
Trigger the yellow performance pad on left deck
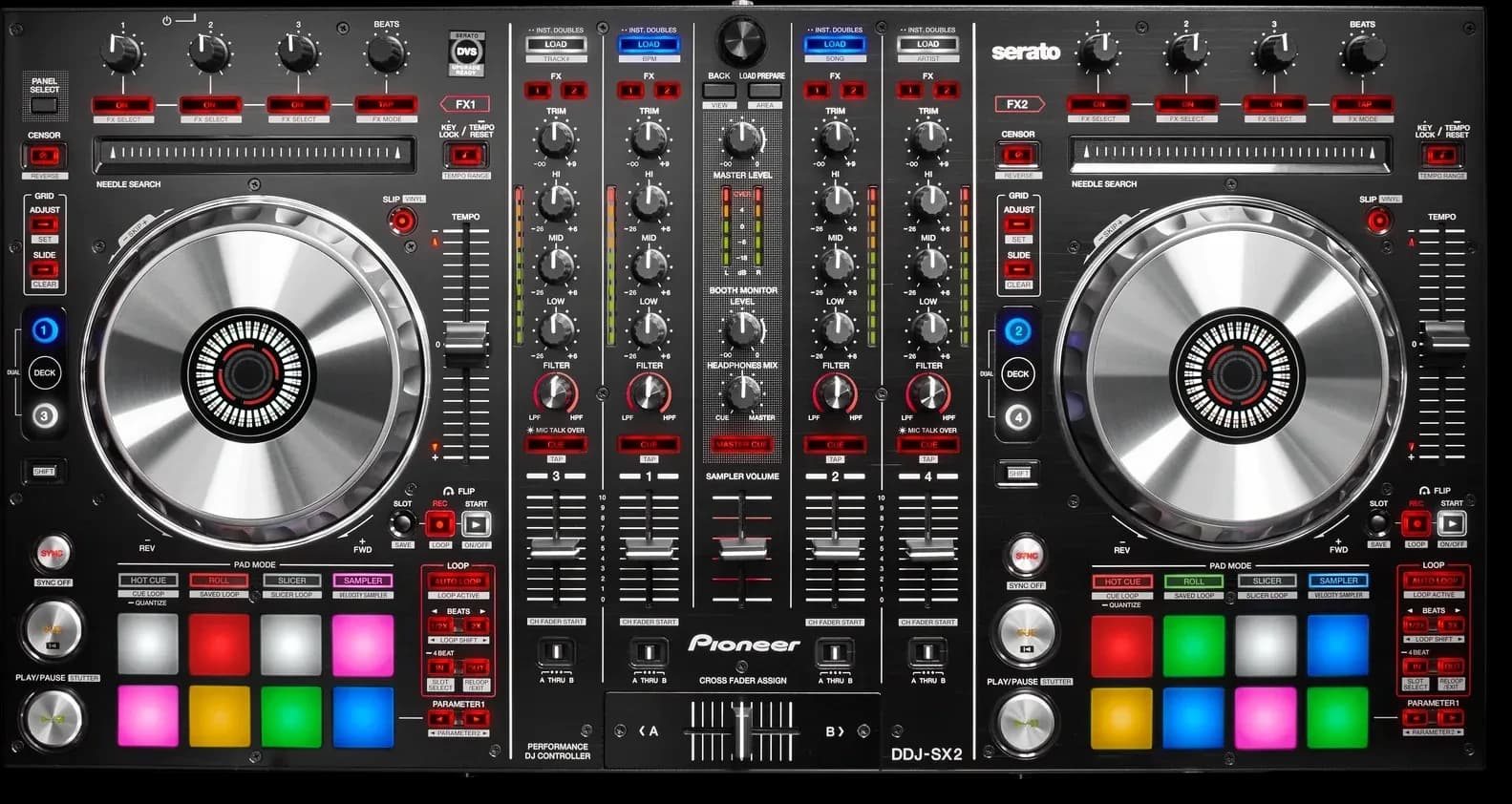pyautogui.click(x=220, y=716)
